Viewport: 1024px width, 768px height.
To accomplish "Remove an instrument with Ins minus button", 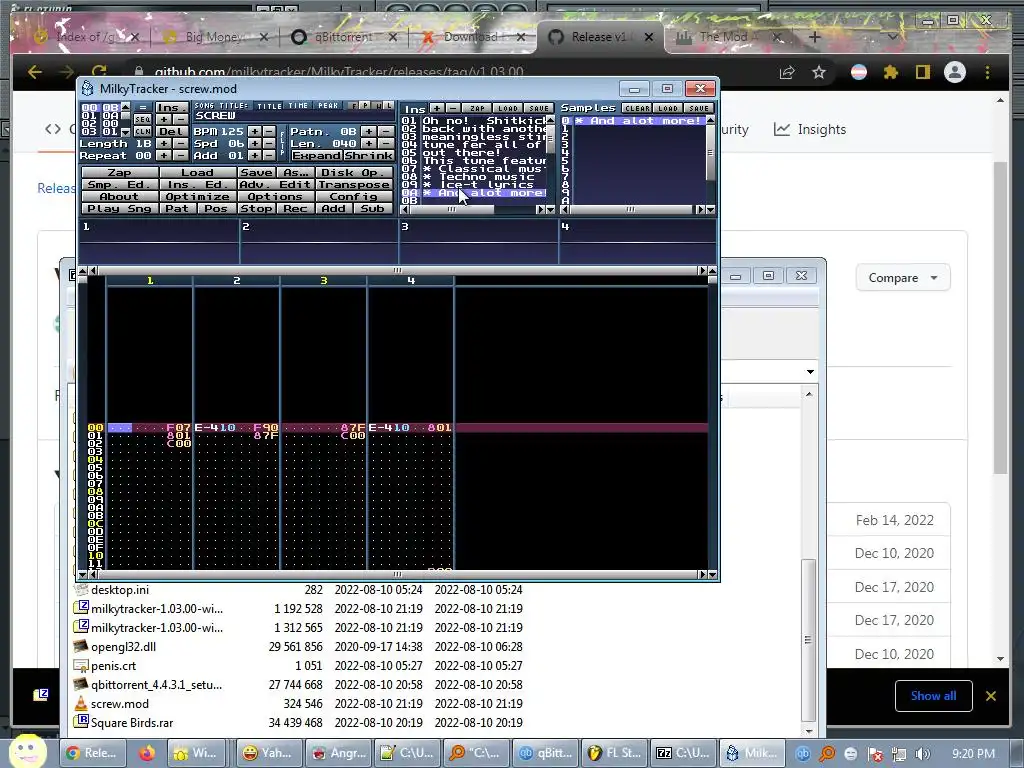I will [453, 108].
